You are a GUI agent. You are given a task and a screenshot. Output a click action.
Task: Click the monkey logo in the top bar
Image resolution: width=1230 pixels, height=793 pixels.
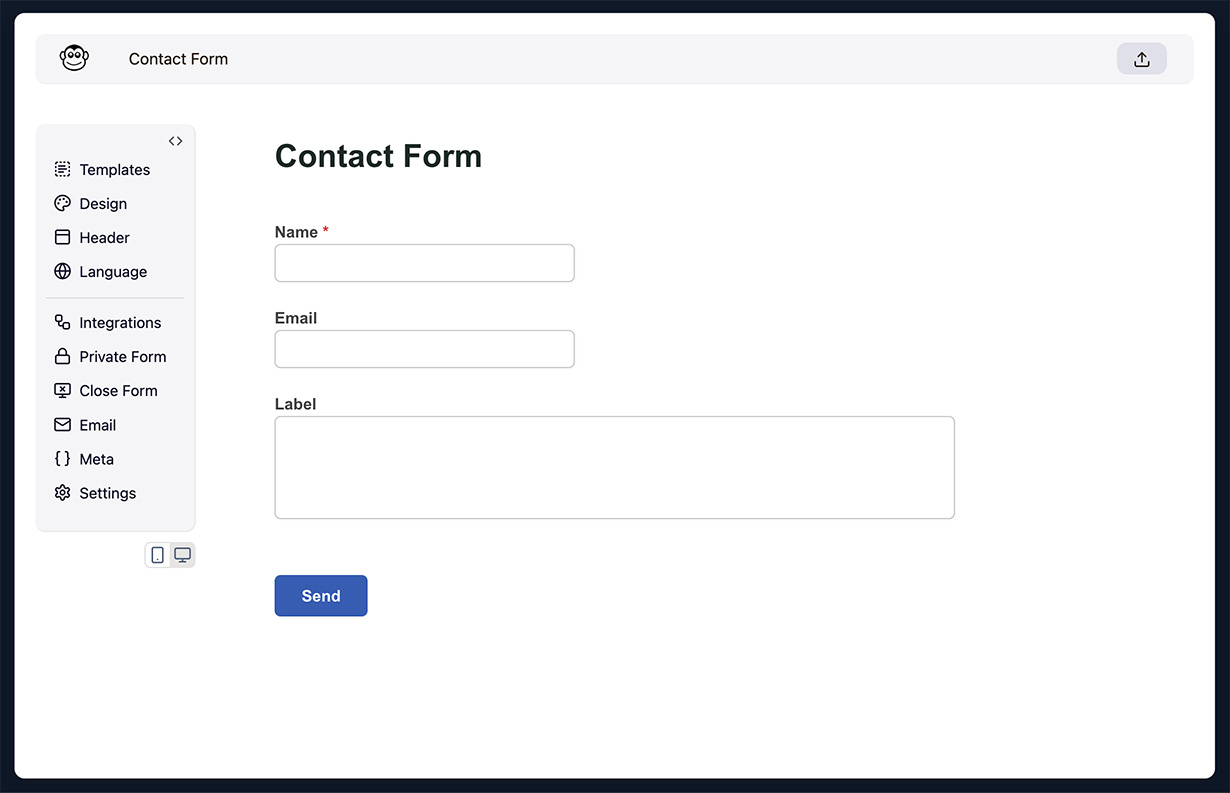(74, 58)
